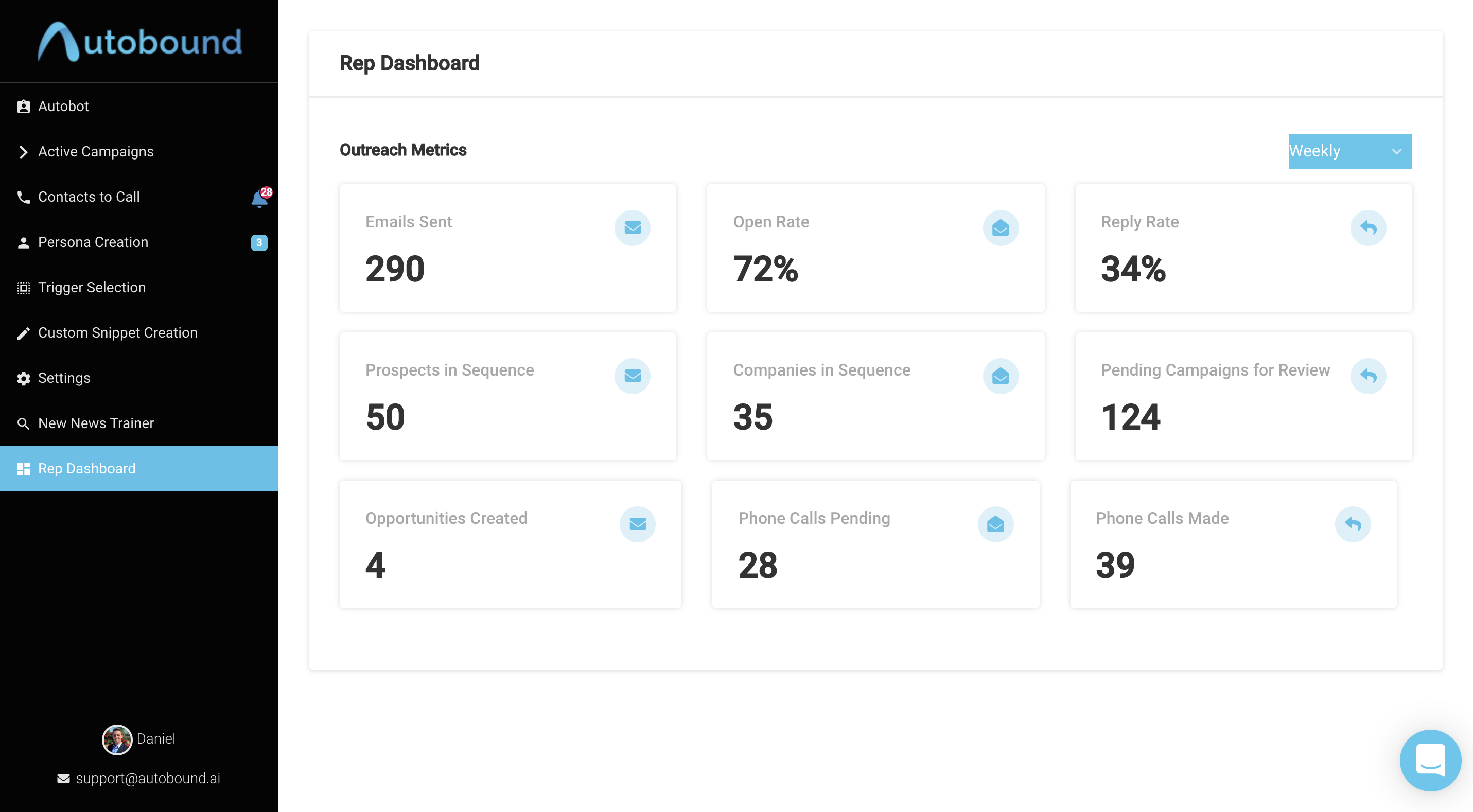Expand the Active Campaigns chevron
This screenshot has width=1473, height=812.
(x=23, y=151)
